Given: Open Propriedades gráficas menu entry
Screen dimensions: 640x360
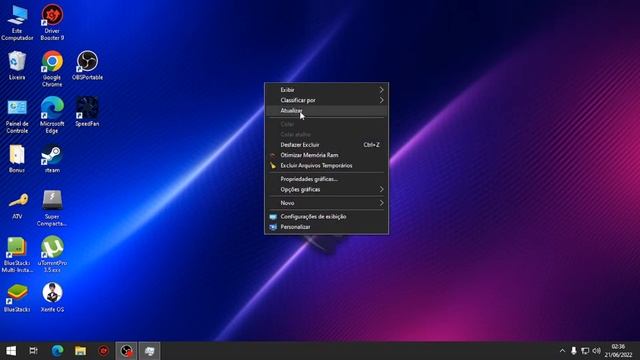Looking at the screenshot, I should (327, 179).
